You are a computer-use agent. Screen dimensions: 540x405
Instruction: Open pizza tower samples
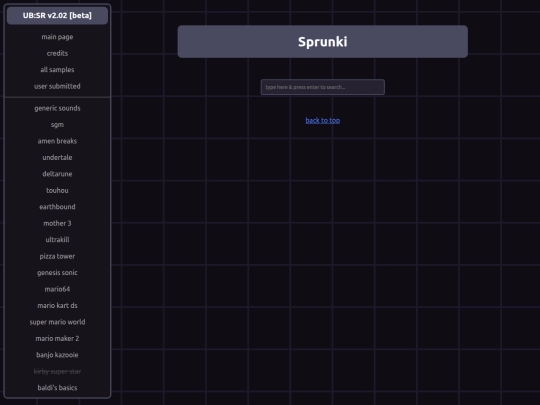pos(57,256)
